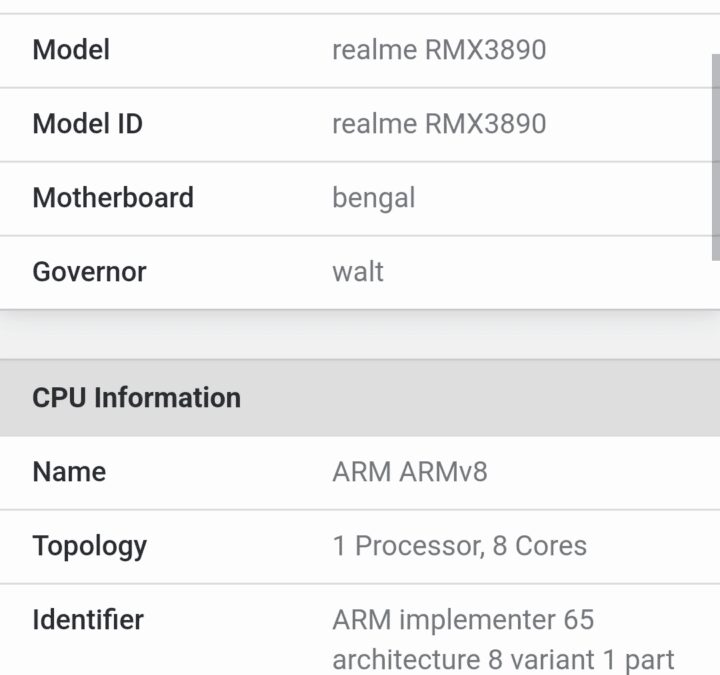This screenshot has width=720, height=675.
Task: Click the bengal motherboard value
Action: coord(374,199)
